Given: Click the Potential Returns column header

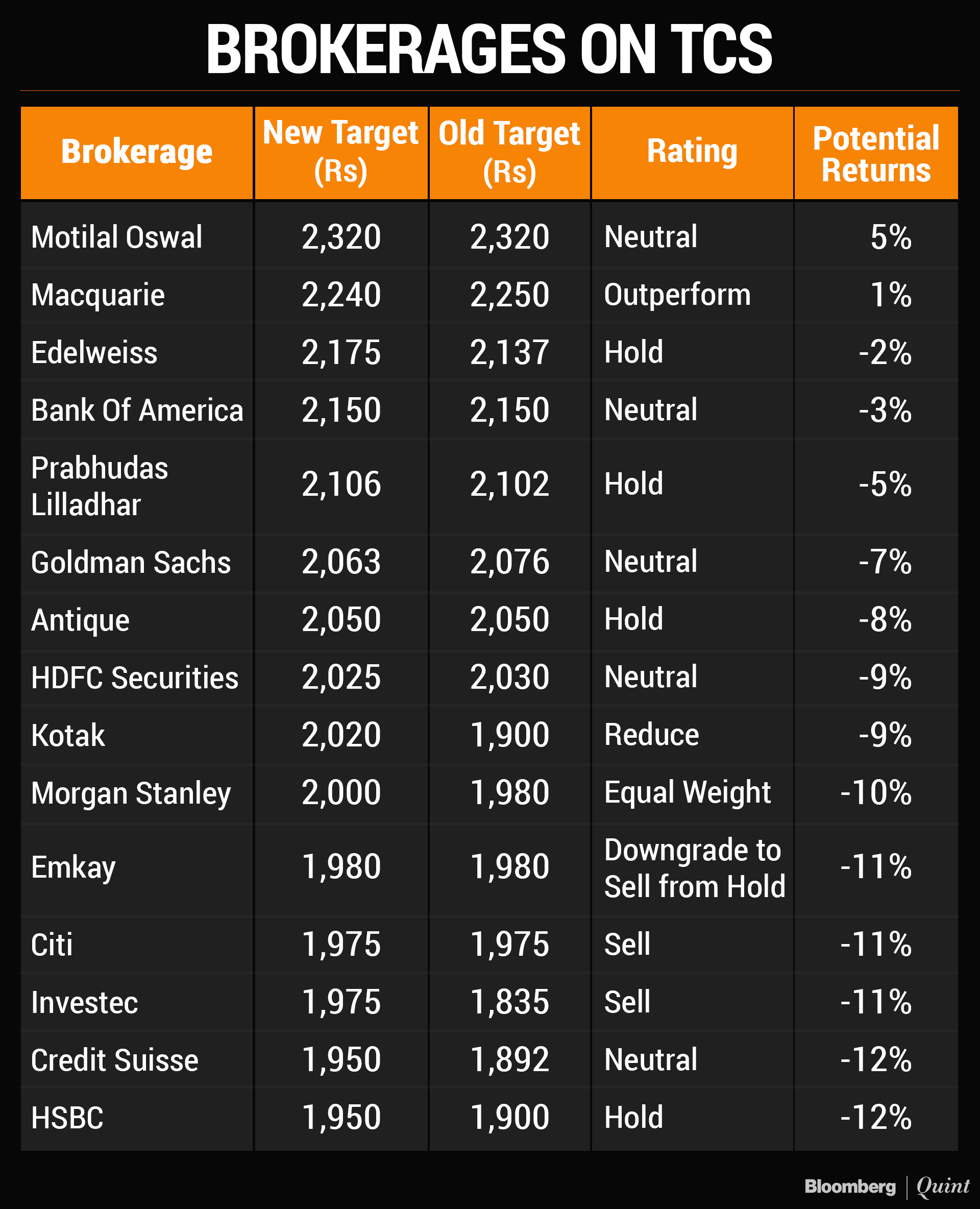Looking at the screenshot, I should click(875, 154).
